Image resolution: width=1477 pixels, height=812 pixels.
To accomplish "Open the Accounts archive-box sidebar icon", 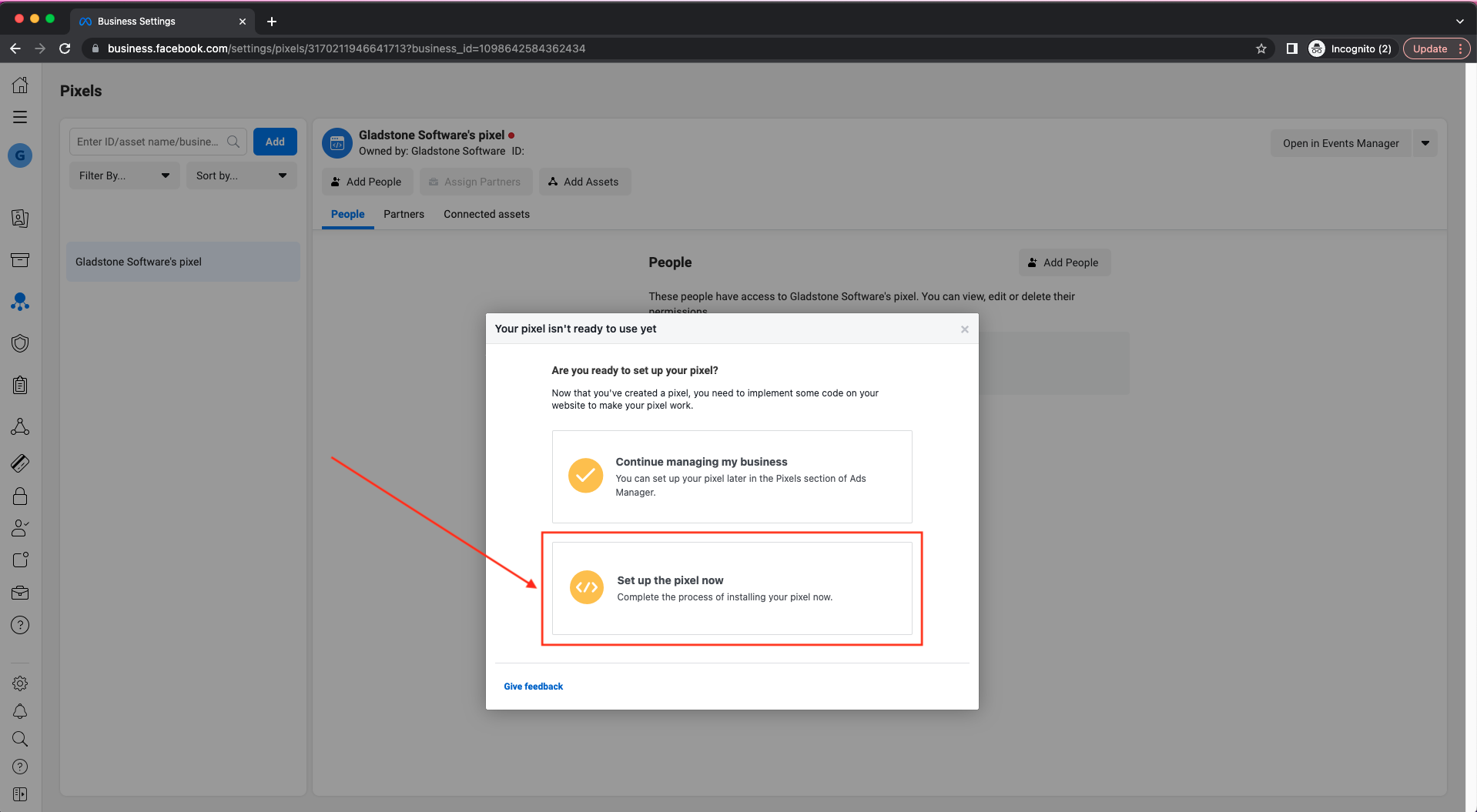I will coord(20,260).
